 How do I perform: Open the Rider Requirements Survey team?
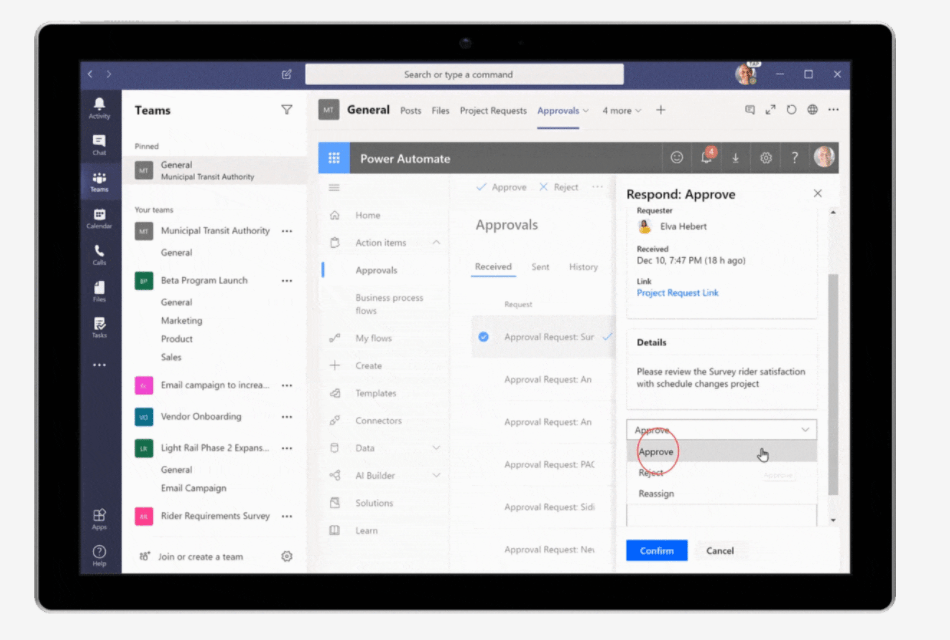[215, 516]
